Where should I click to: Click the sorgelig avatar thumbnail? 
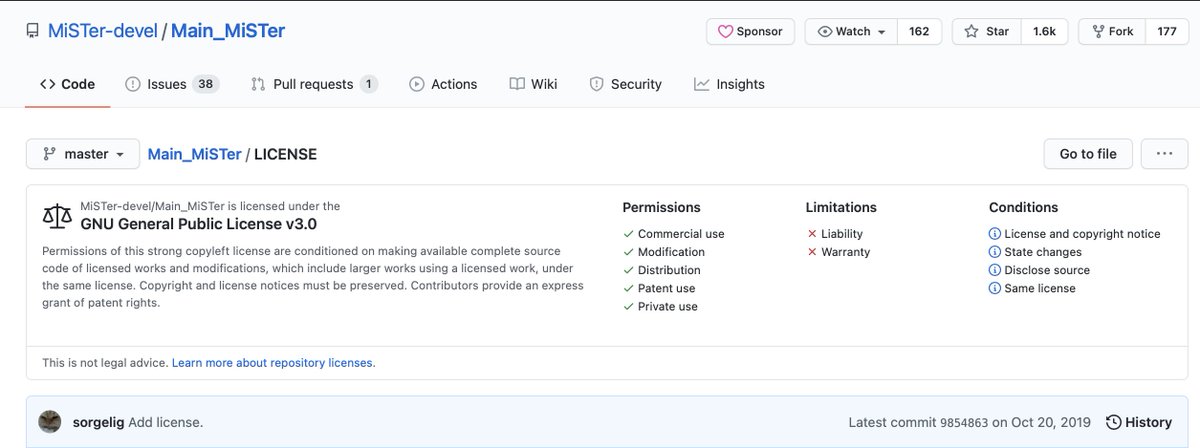point(50,422)
